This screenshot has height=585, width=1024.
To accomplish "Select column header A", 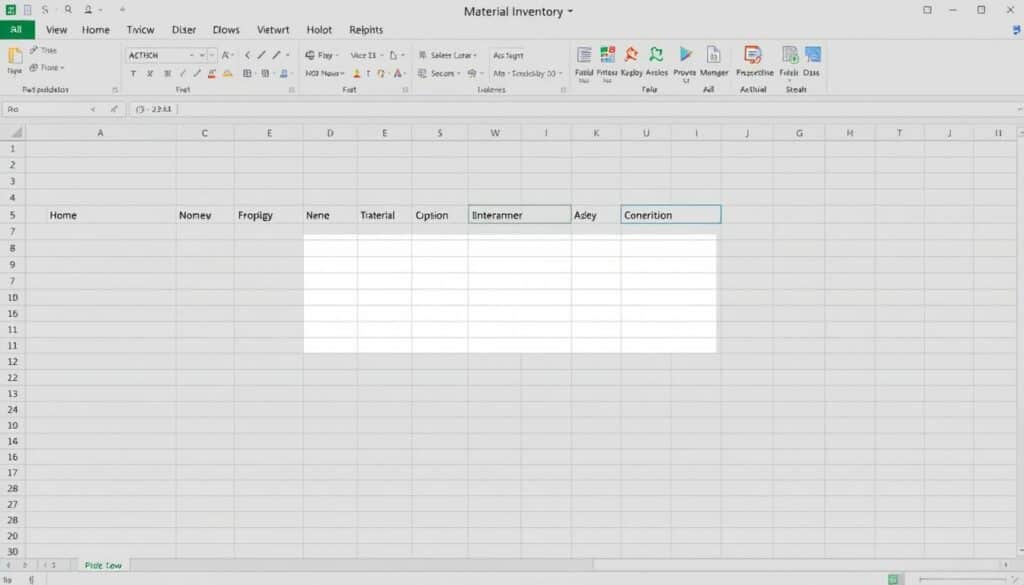I will [x=100, y=133].
